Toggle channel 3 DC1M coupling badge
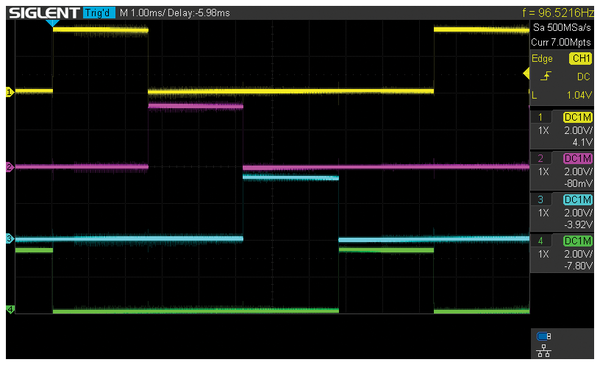Screen dimensions: 600x365 (x=577, y=199)
